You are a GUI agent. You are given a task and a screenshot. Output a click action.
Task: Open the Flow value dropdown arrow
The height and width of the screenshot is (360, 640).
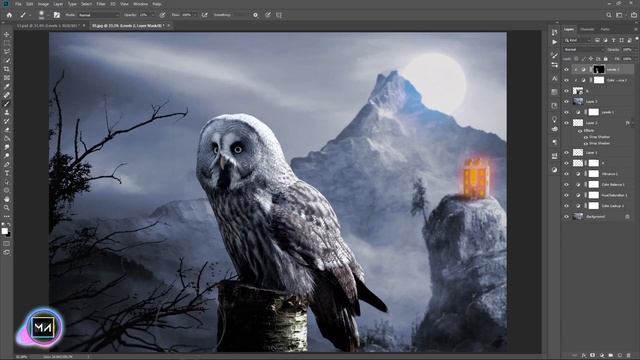(x=195, y=15)
